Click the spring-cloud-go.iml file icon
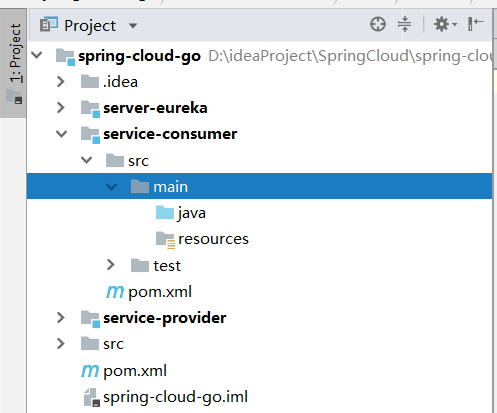 pyautogui.click(x=91, y=397)
